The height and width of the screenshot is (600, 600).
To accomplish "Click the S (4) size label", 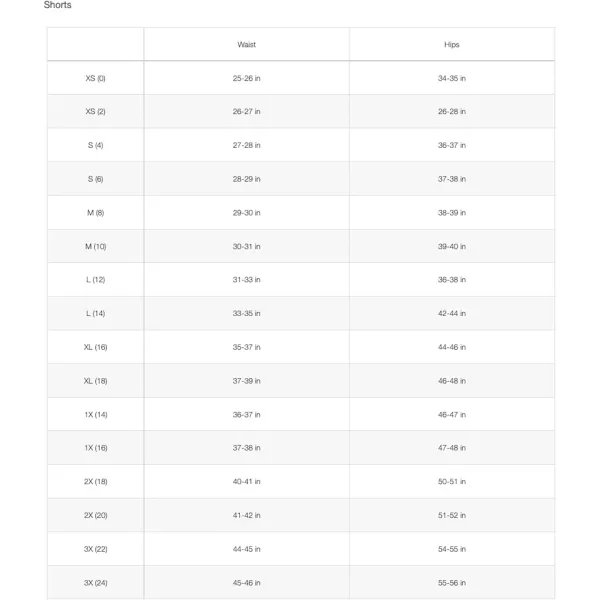I will coord(96,145).
